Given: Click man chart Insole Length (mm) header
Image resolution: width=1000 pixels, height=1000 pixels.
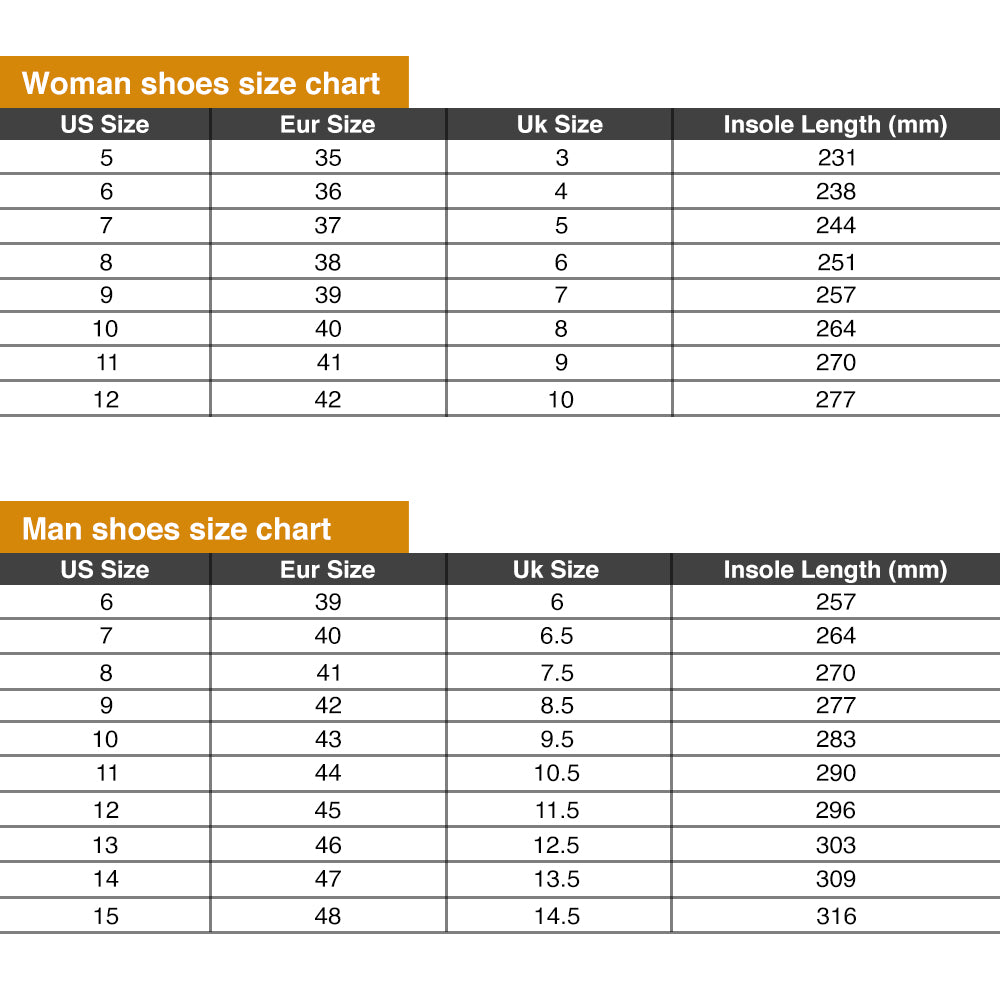Looking at the screenshot, I should [x=835, y=570].
